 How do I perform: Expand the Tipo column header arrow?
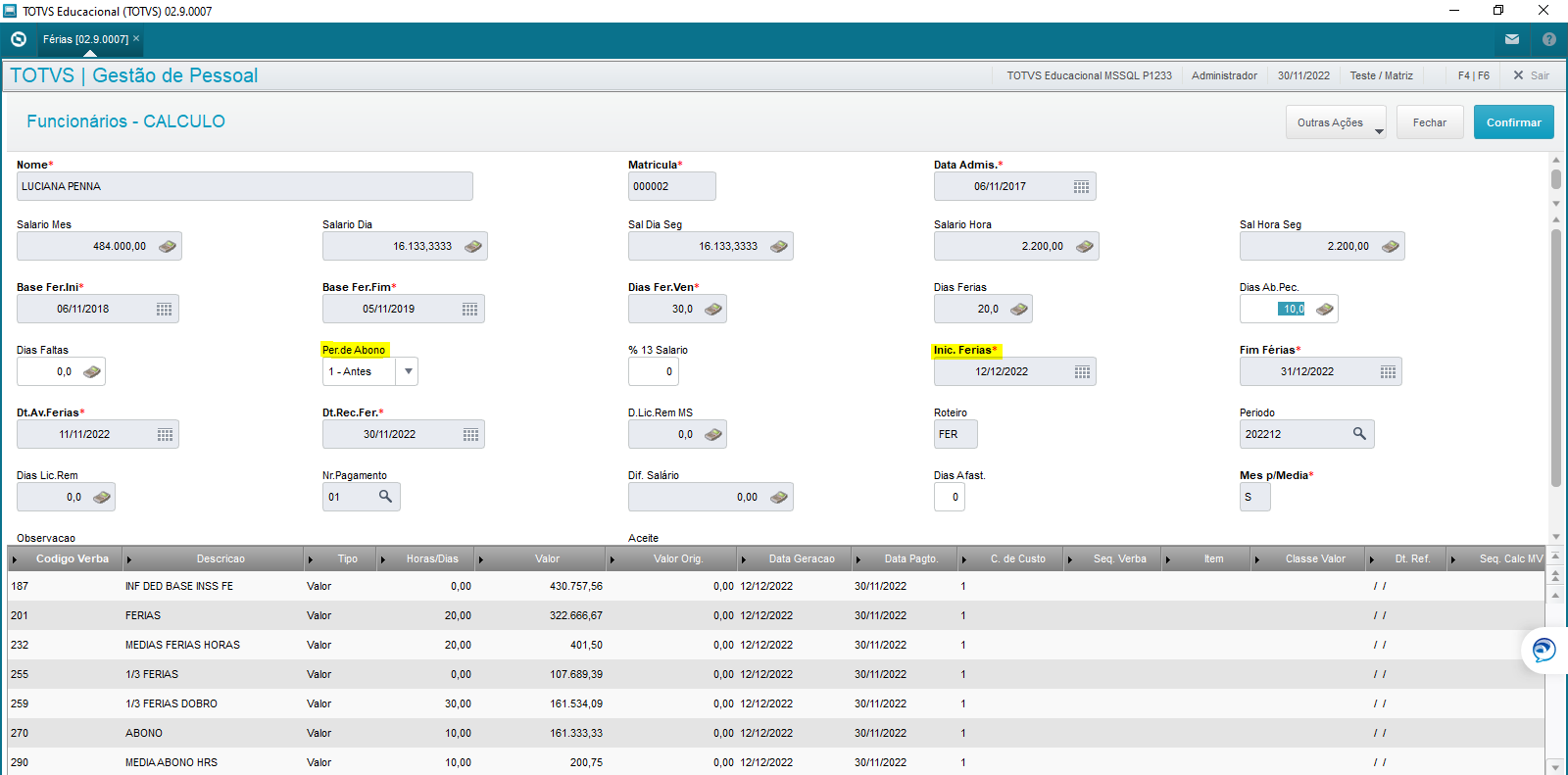pos(311,559)
